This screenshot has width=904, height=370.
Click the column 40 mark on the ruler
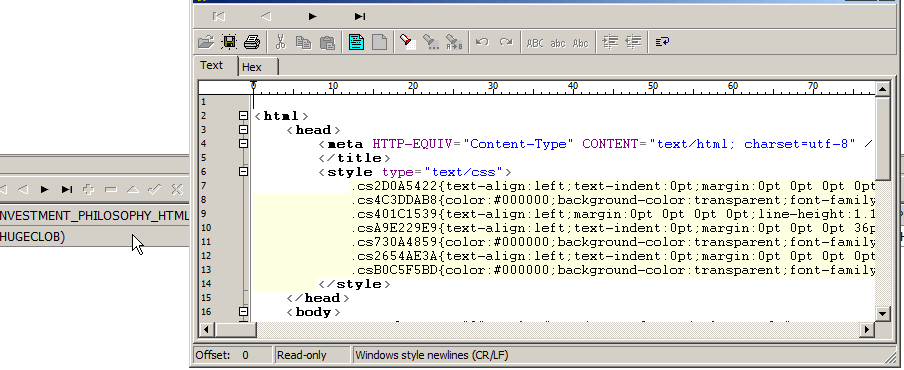click(572, 86)
